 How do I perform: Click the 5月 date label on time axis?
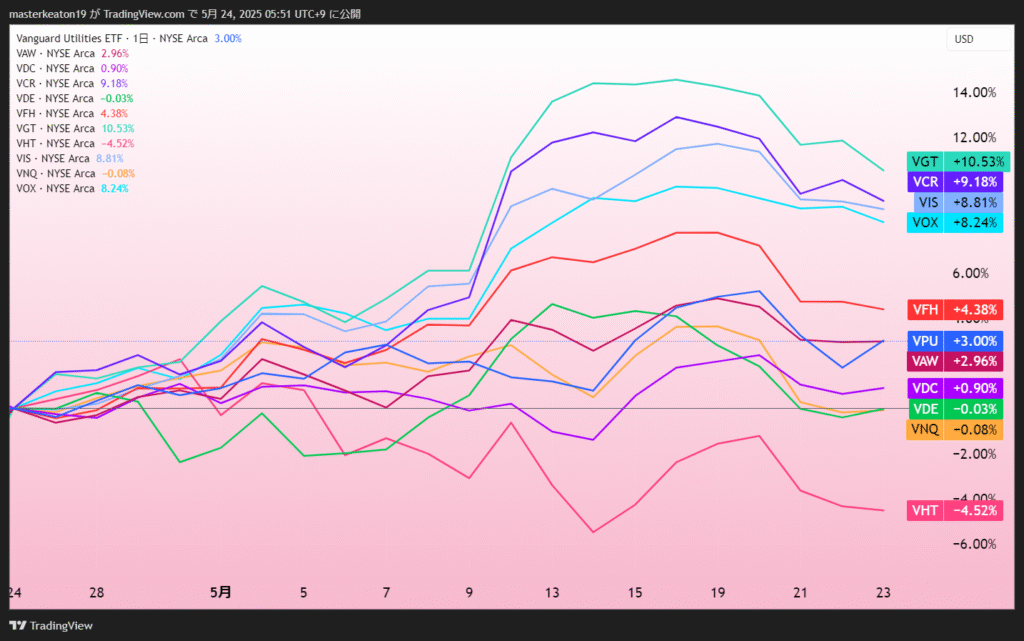221,593
